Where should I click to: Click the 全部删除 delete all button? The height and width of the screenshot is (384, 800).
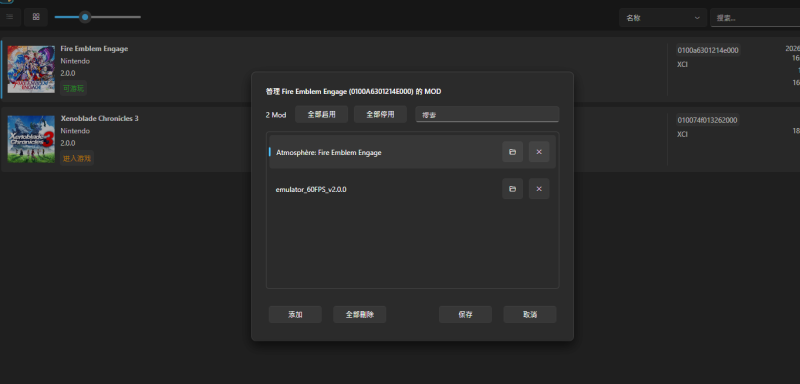[360, 315]
